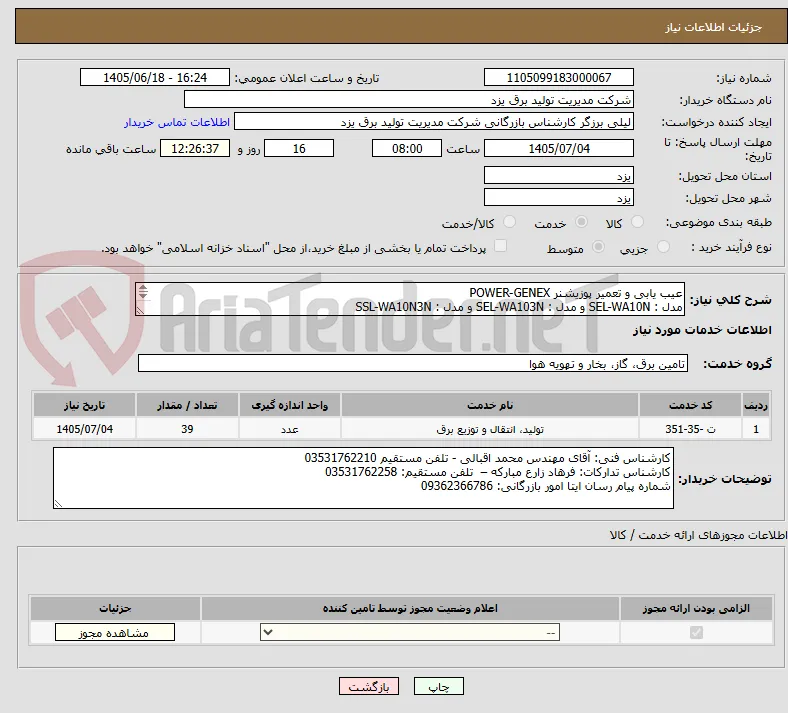Screen dimensions: 788x713
Task: Click service name cell تولید، انتقال و توزیع برق
Action: point(490,429)
